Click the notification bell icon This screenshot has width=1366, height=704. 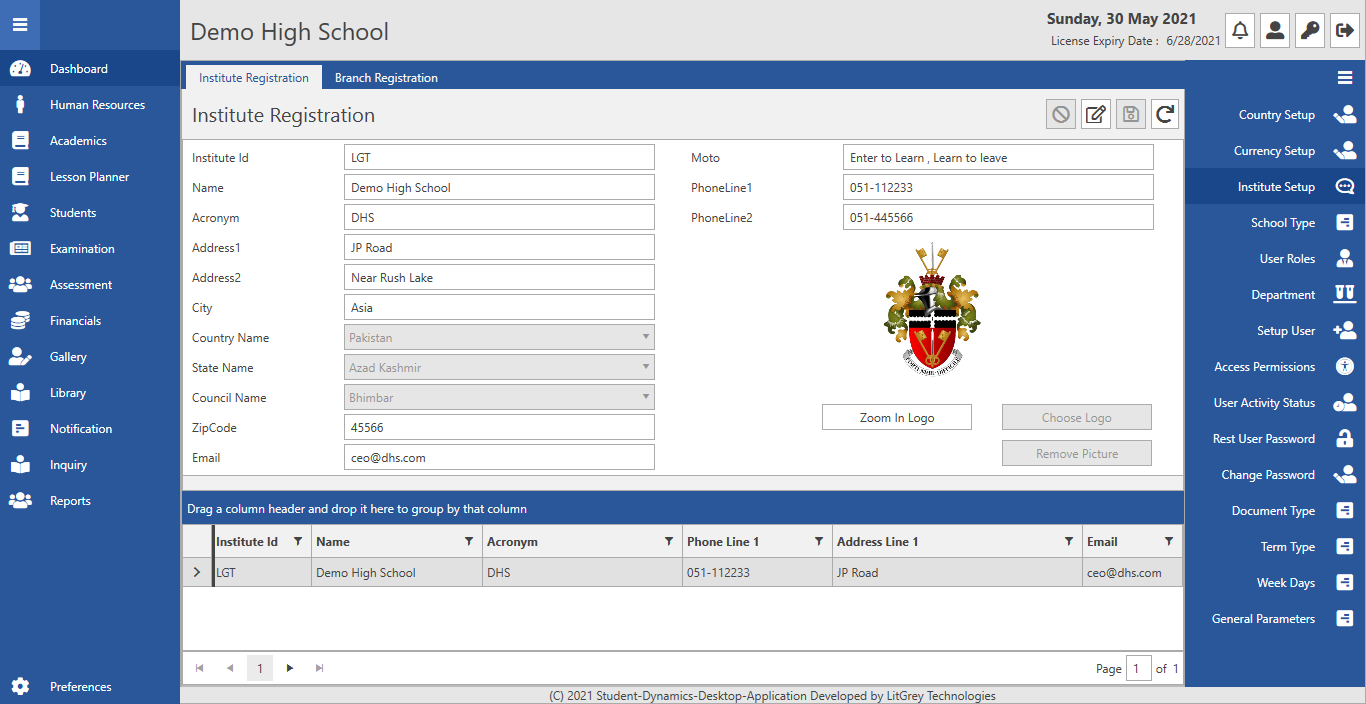[x=1240, y=30]
